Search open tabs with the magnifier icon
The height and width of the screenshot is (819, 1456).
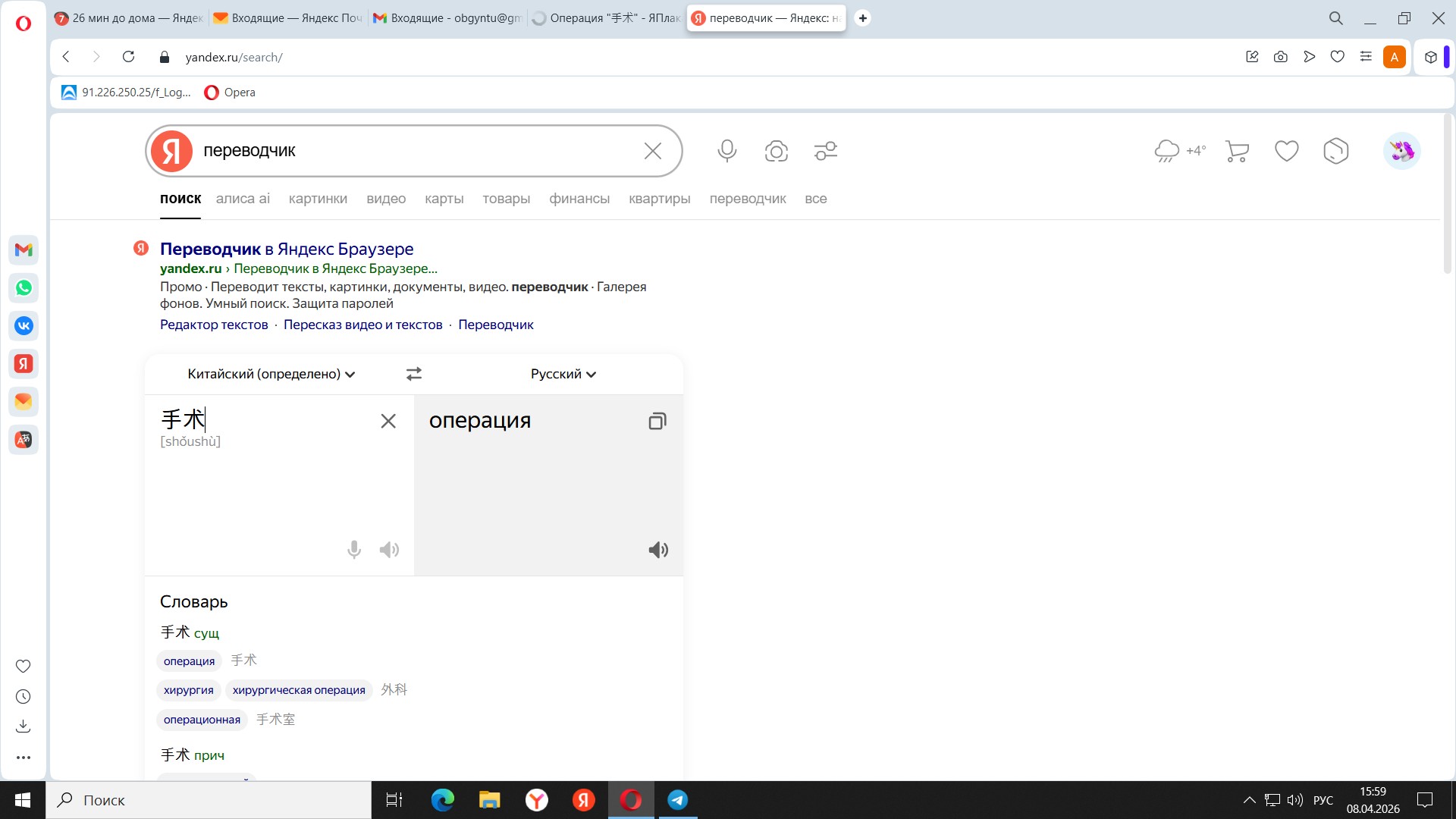[x=1335, y=18]
